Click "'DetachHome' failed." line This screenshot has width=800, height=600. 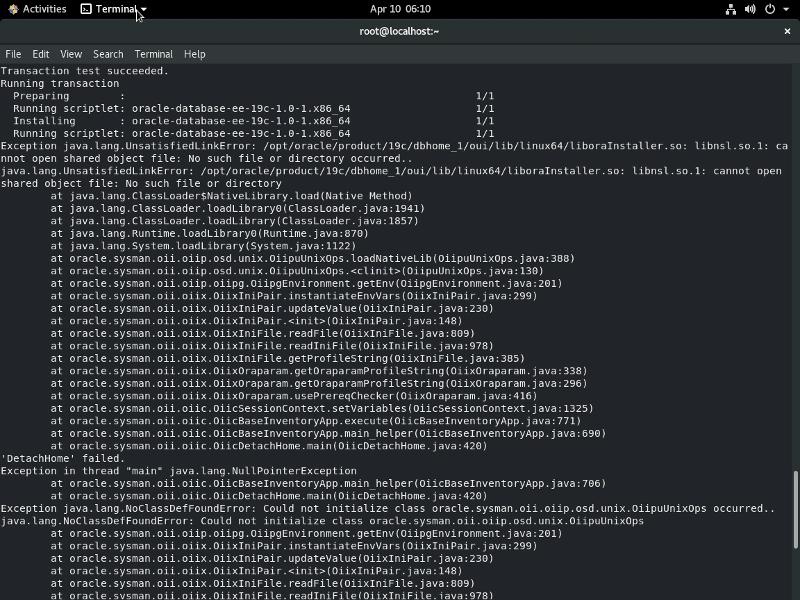pos(63,458)
